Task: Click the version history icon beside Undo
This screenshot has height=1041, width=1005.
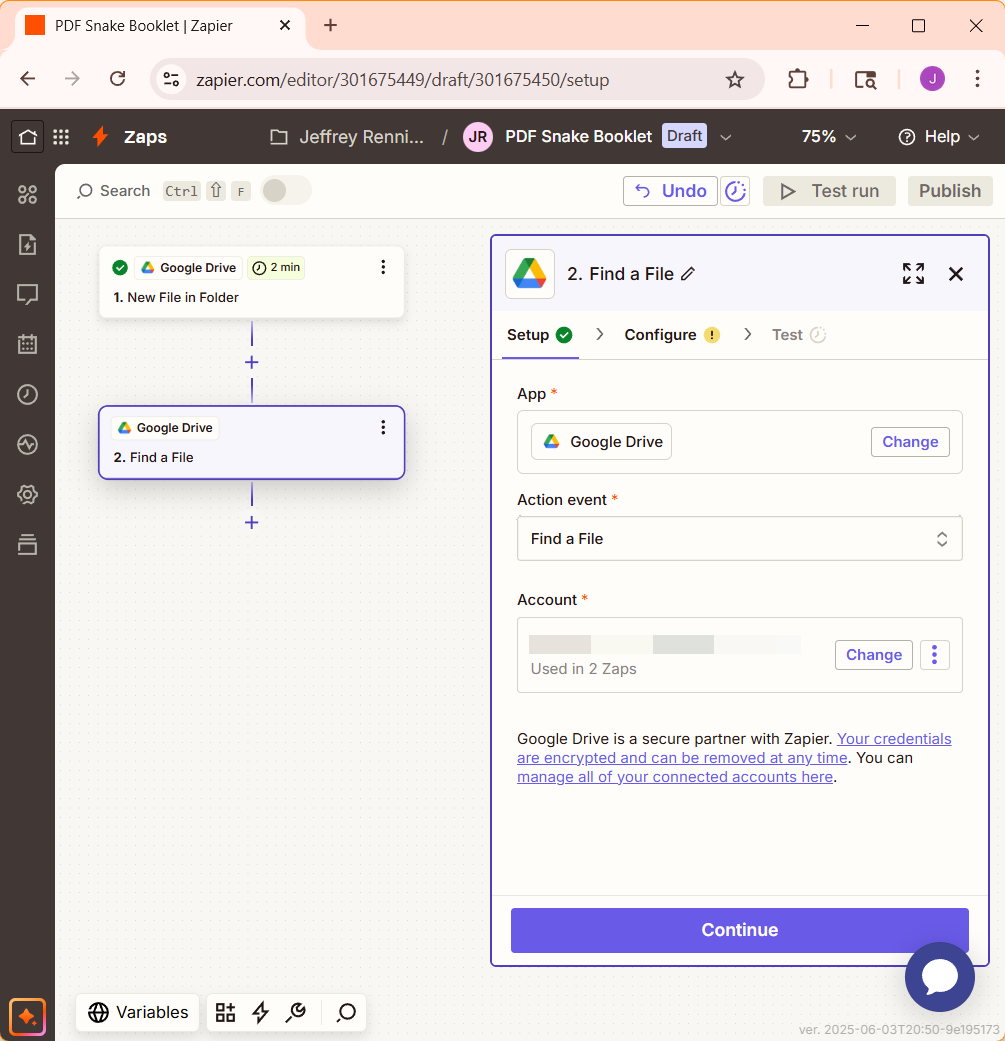Action: 735,191
